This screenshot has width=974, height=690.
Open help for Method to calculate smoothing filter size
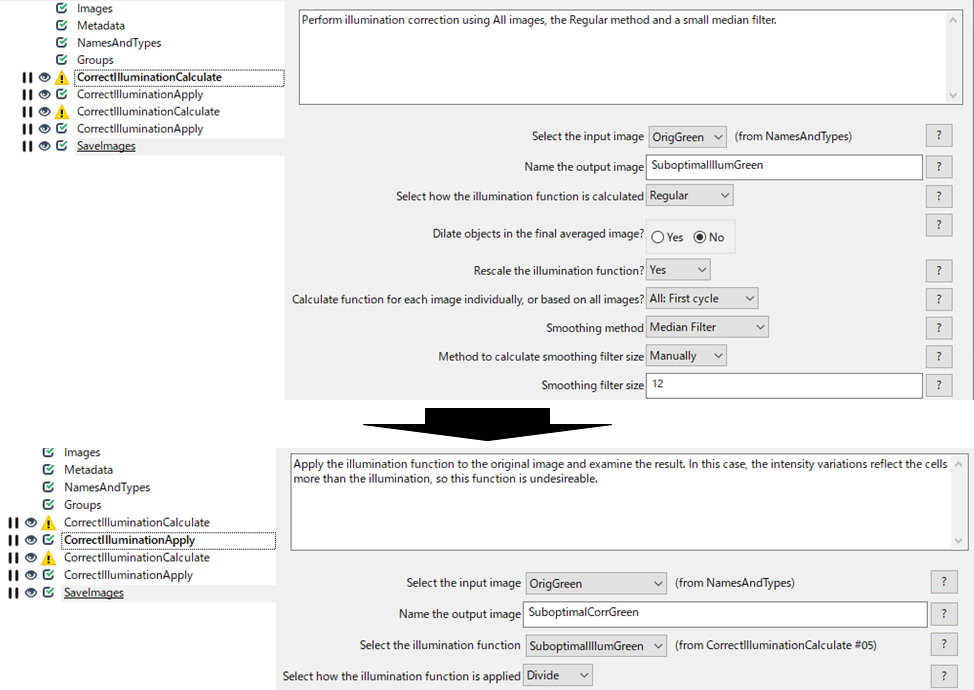click(x=939, y=356)
